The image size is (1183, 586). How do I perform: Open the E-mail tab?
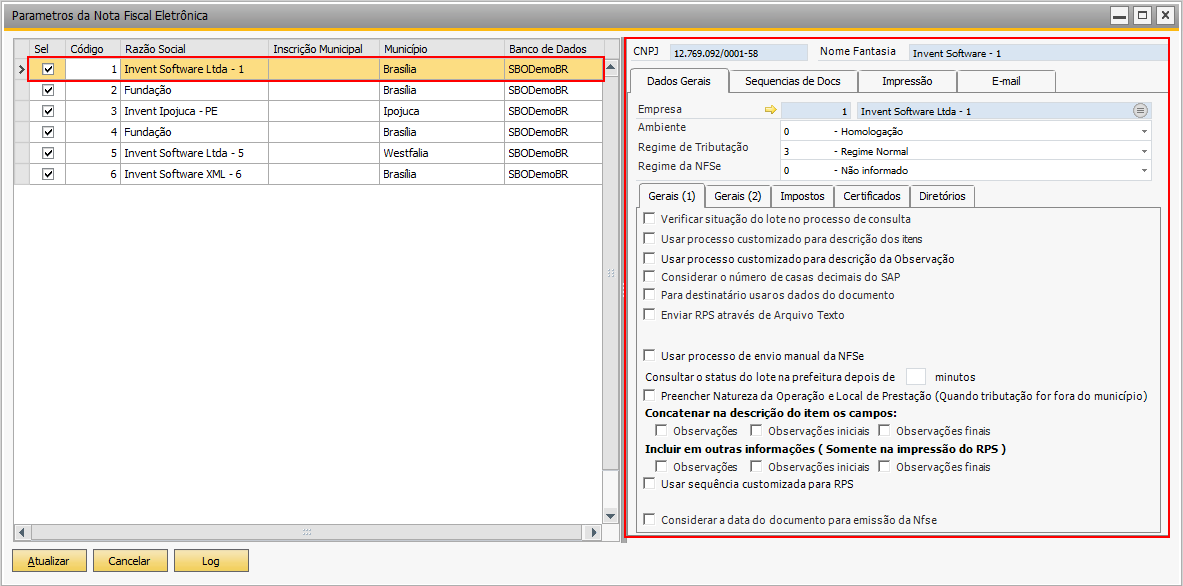pyautogui.click(x=1006, y=81)
